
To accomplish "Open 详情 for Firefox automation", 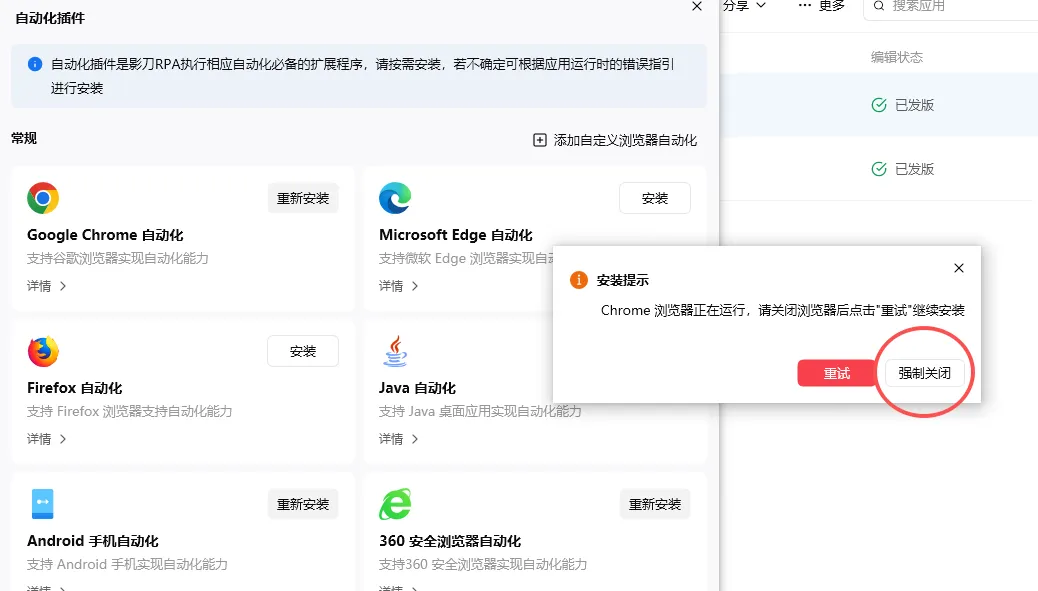I will pyautogui.click(x=46, y=439).
